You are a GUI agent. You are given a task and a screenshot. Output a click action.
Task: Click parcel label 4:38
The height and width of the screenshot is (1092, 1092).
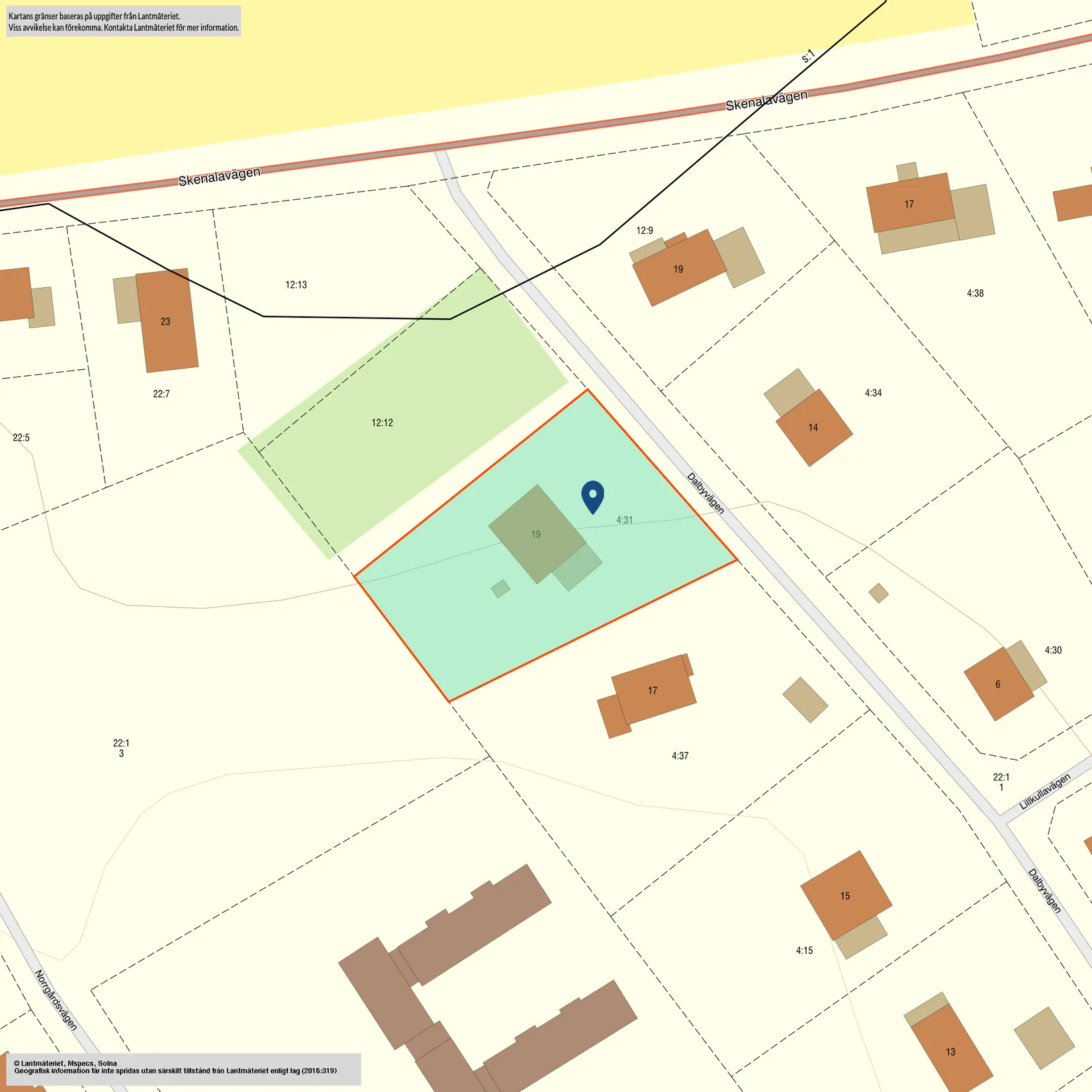tap(975, 293)
